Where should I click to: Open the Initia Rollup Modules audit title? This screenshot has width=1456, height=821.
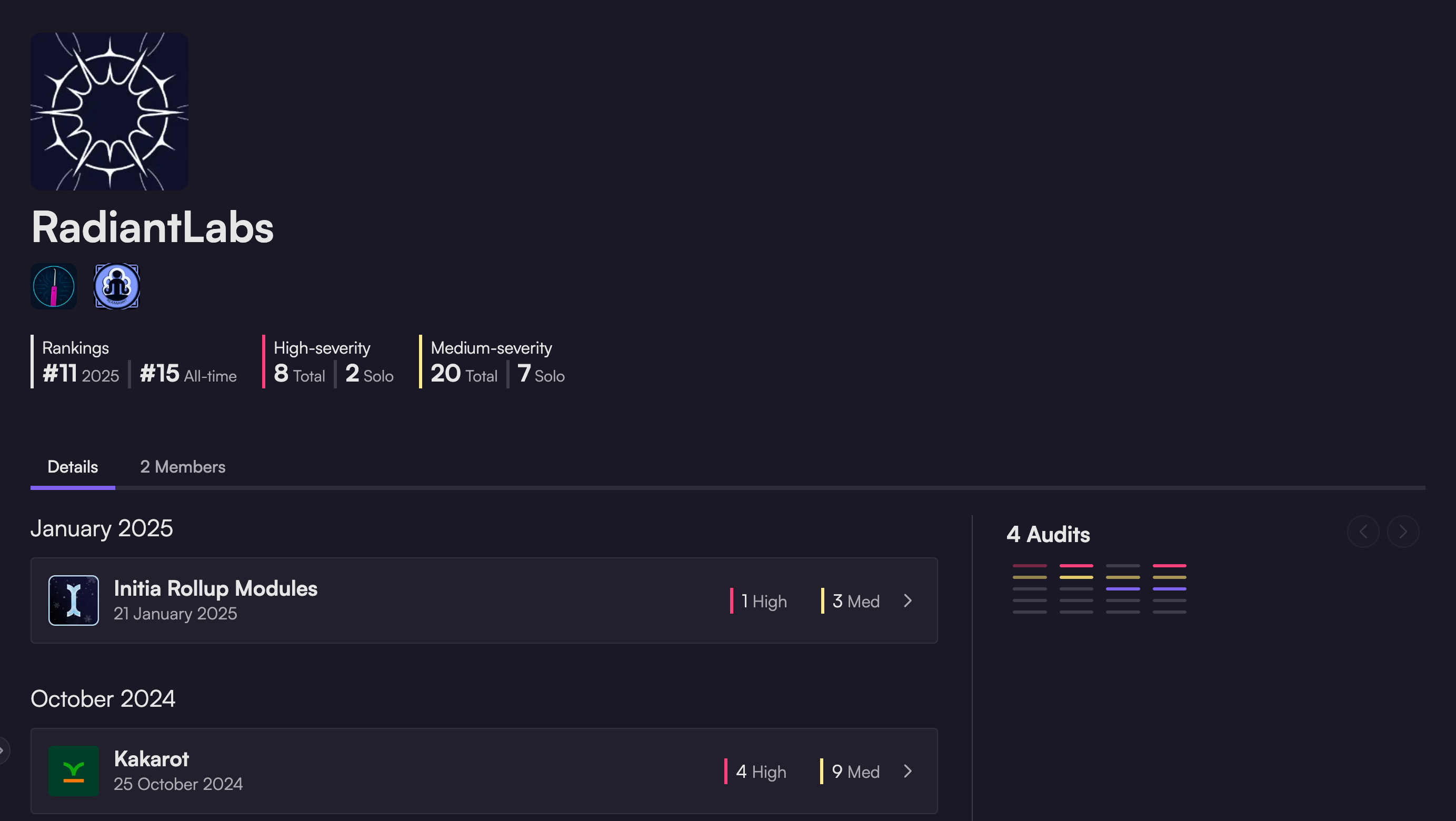tap(215, 589)
